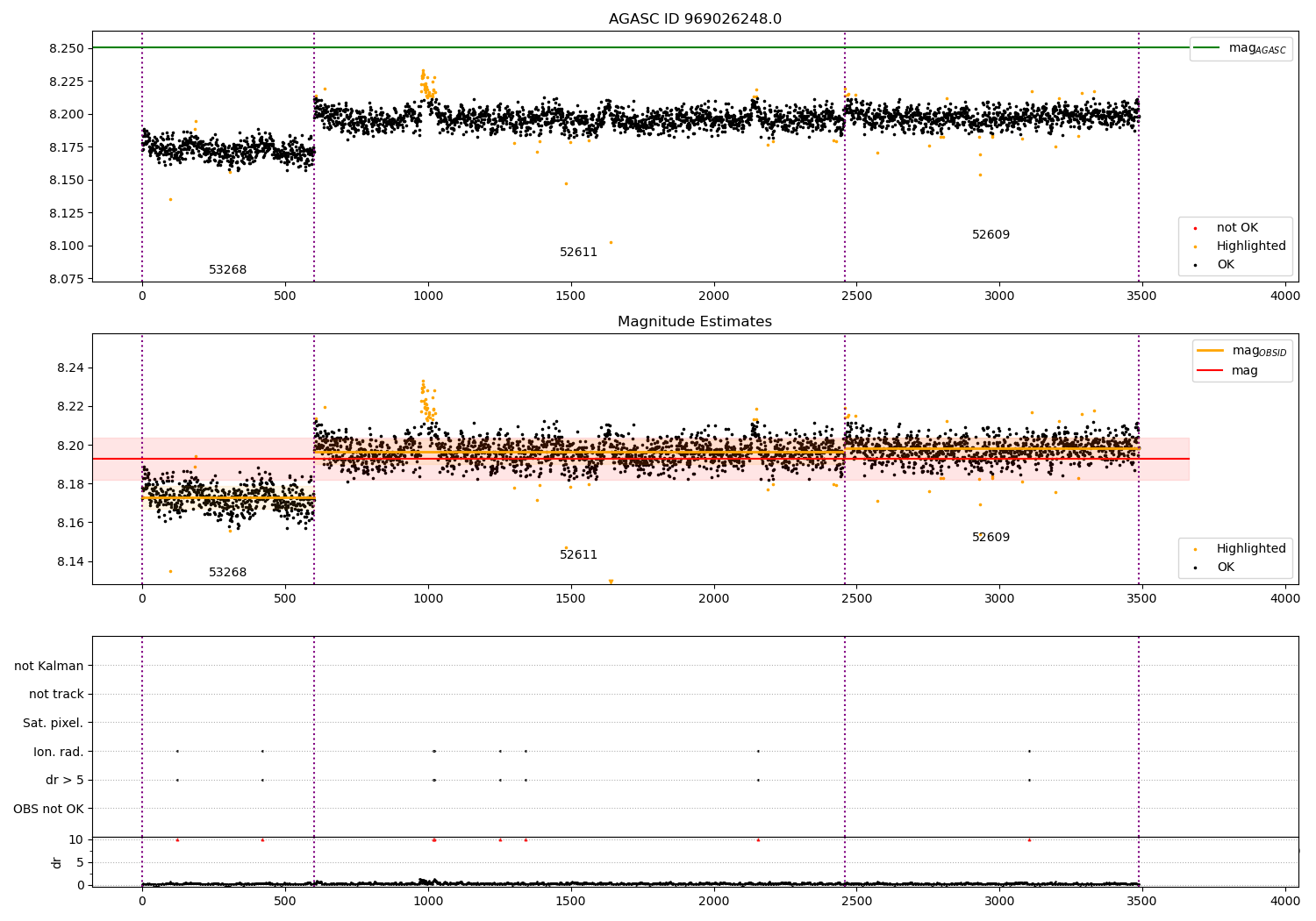Click OBSID label 52609 in Magnitude Estimates plot
The image size is (1316, 921).
991,538
